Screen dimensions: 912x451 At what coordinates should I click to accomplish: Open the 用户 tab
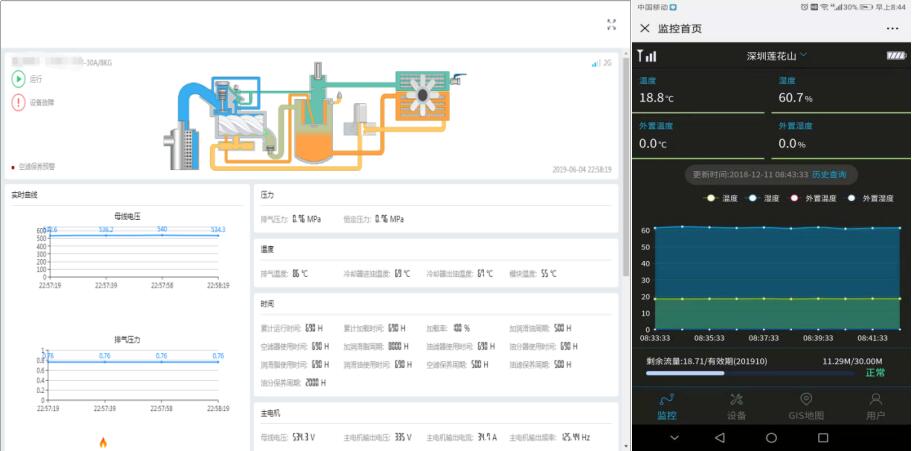point(875,405)
